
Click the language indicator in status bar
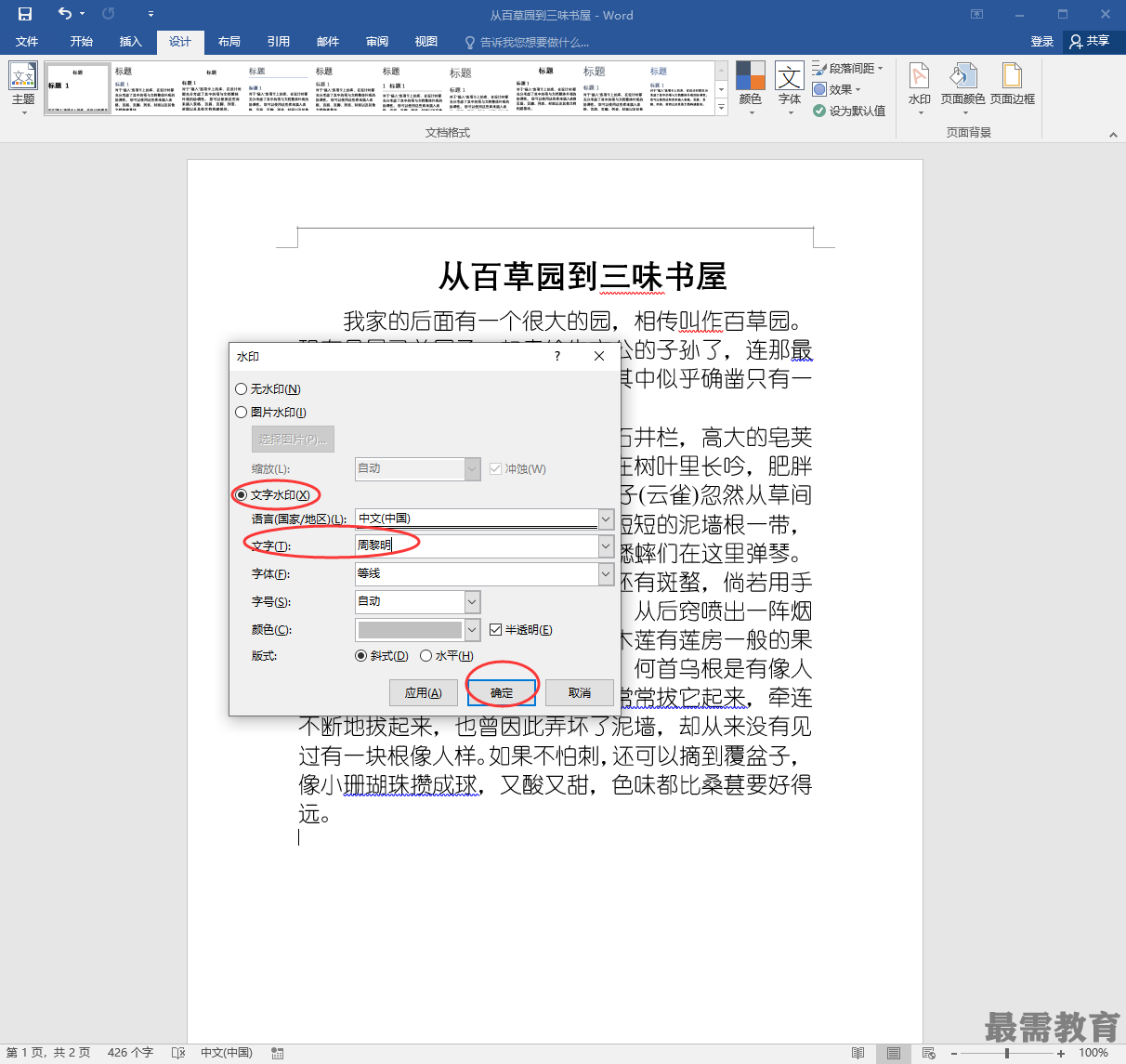coord(227,1053)
